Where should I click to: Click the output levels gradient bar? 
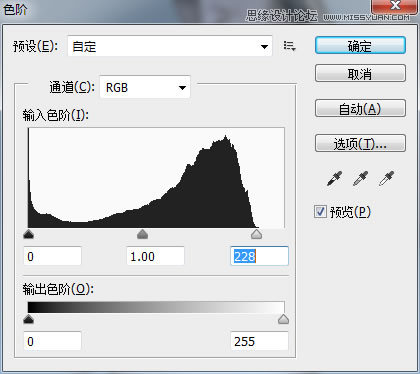(x=156, y=307)
